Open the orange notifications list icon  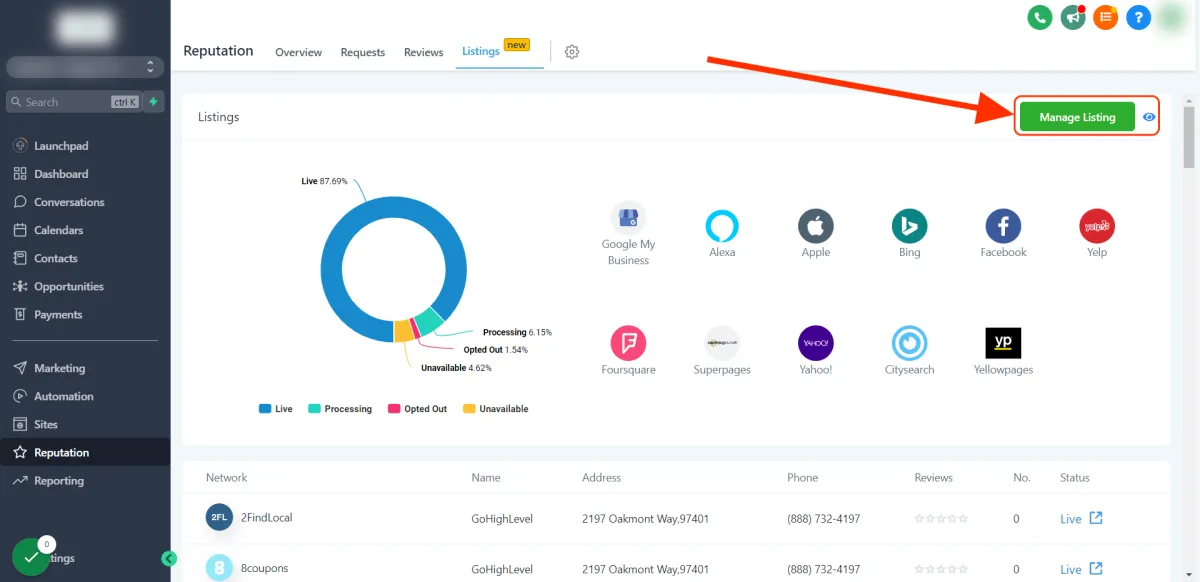tap(1105, 17)
